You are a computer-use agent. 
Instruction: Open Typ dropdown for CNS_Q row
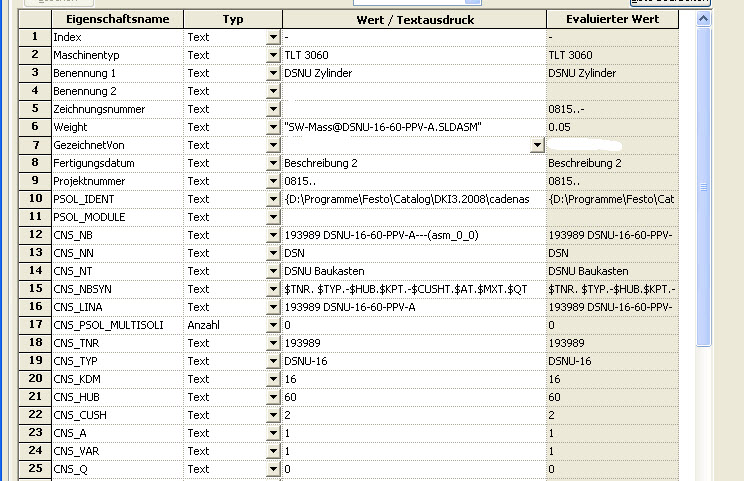click(x=273, y=469)
